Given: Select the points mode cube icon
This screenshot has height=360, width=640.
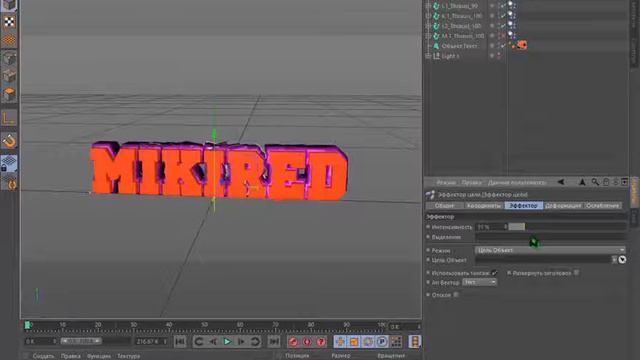Looking at the screenshot, I should pyautogui.click(x=9, y=58).
